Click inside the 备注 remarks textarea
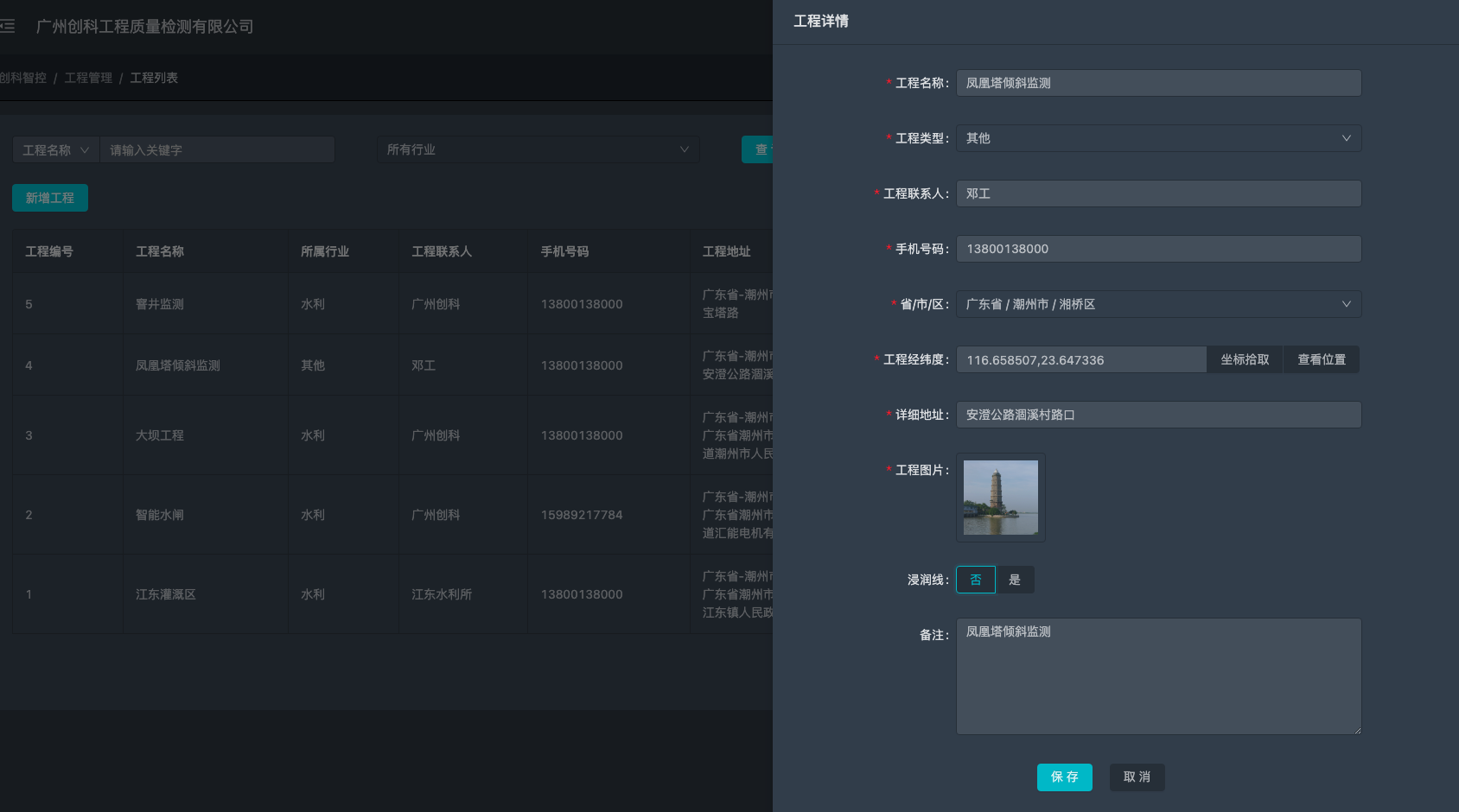Image resolution: width=1459 pixels, height=812 pixels. [x=1158, y=676]
